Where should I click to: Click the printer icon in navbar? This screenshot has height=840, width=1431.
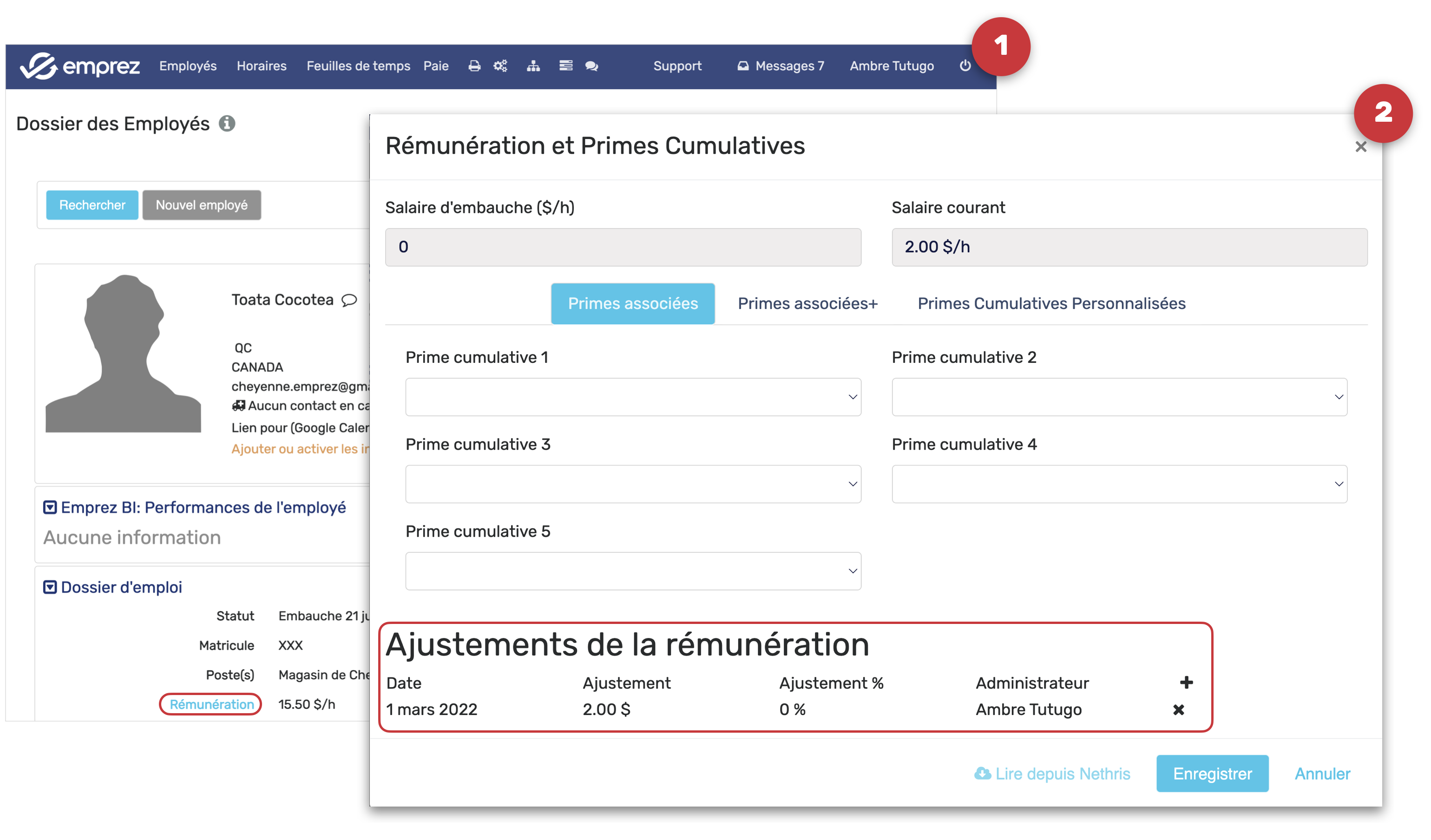click(474, 66)
